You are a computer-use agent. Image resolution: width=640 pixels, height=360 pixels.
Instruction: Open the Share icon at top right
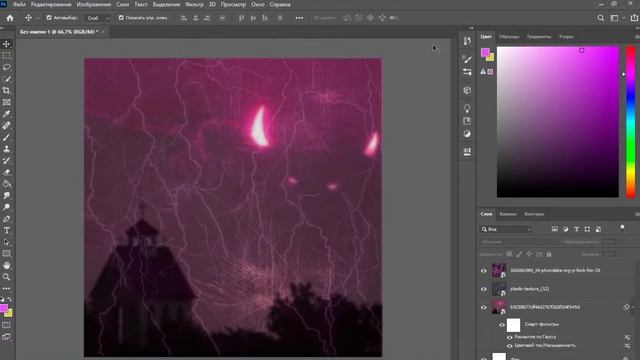(634, 18)
